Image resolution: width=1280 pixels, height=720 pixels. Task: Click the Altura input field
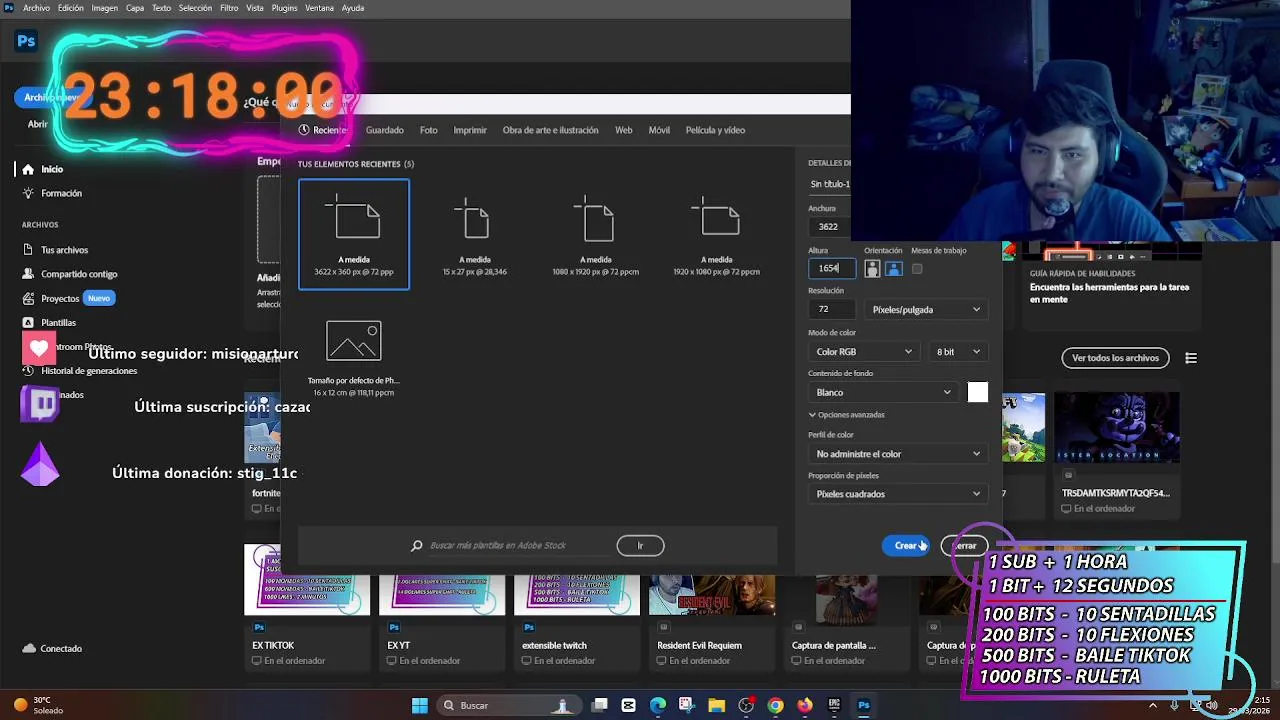832,268
